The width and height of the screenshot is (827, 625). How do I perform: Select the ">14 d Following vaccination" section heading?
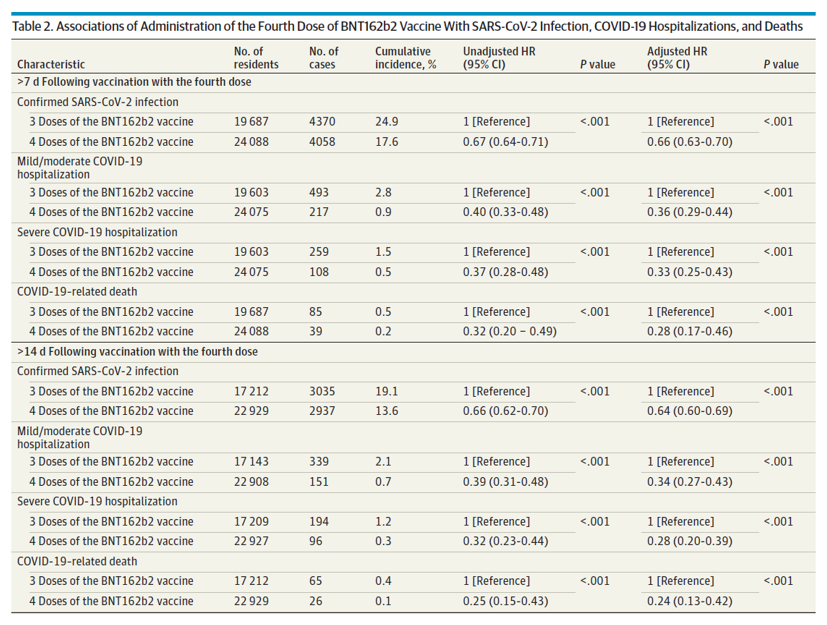point(137,352)
